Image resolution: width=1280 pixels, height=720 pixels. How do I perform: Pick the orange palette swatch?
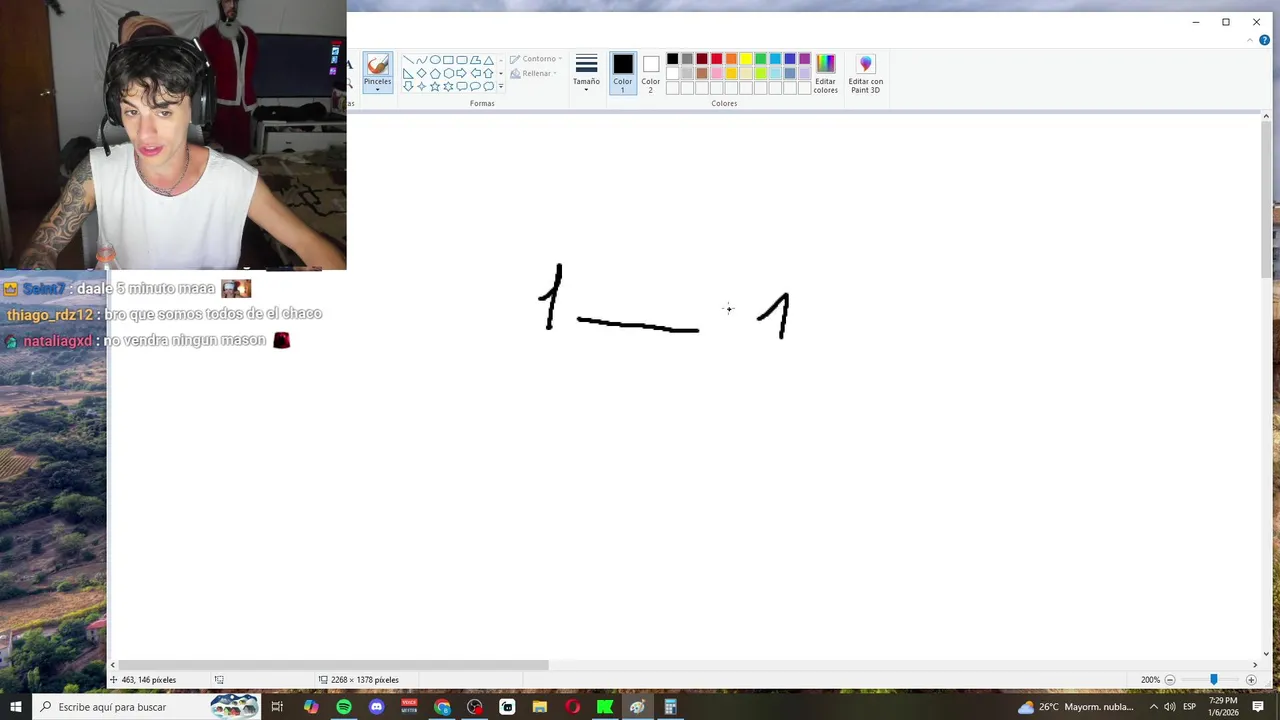(731, 59)
